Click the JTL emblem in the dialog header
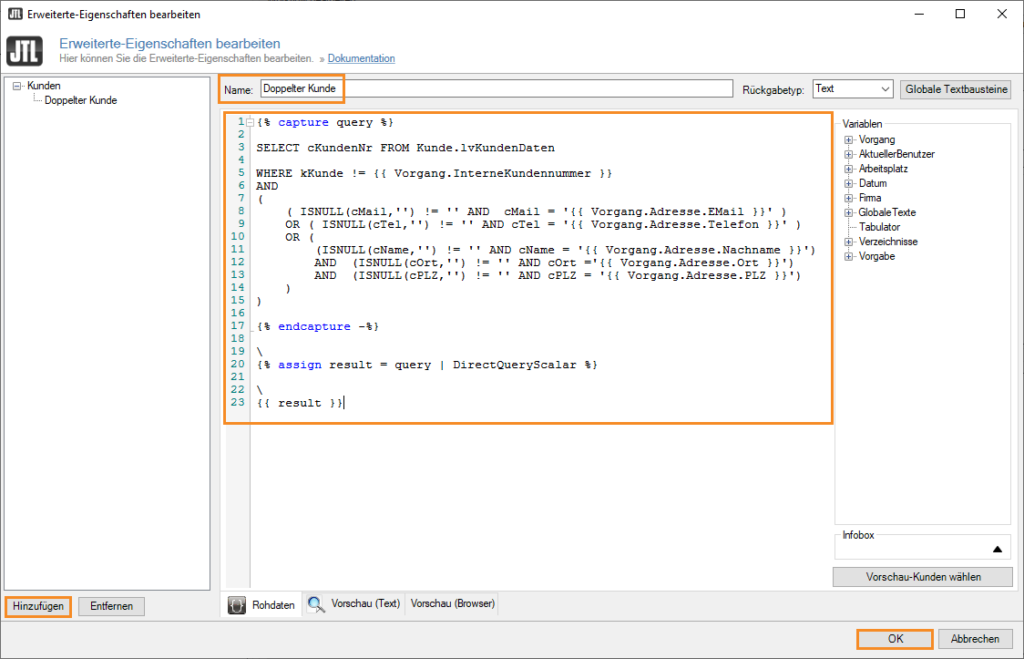1024x659 pixels. tap(25, 51)
